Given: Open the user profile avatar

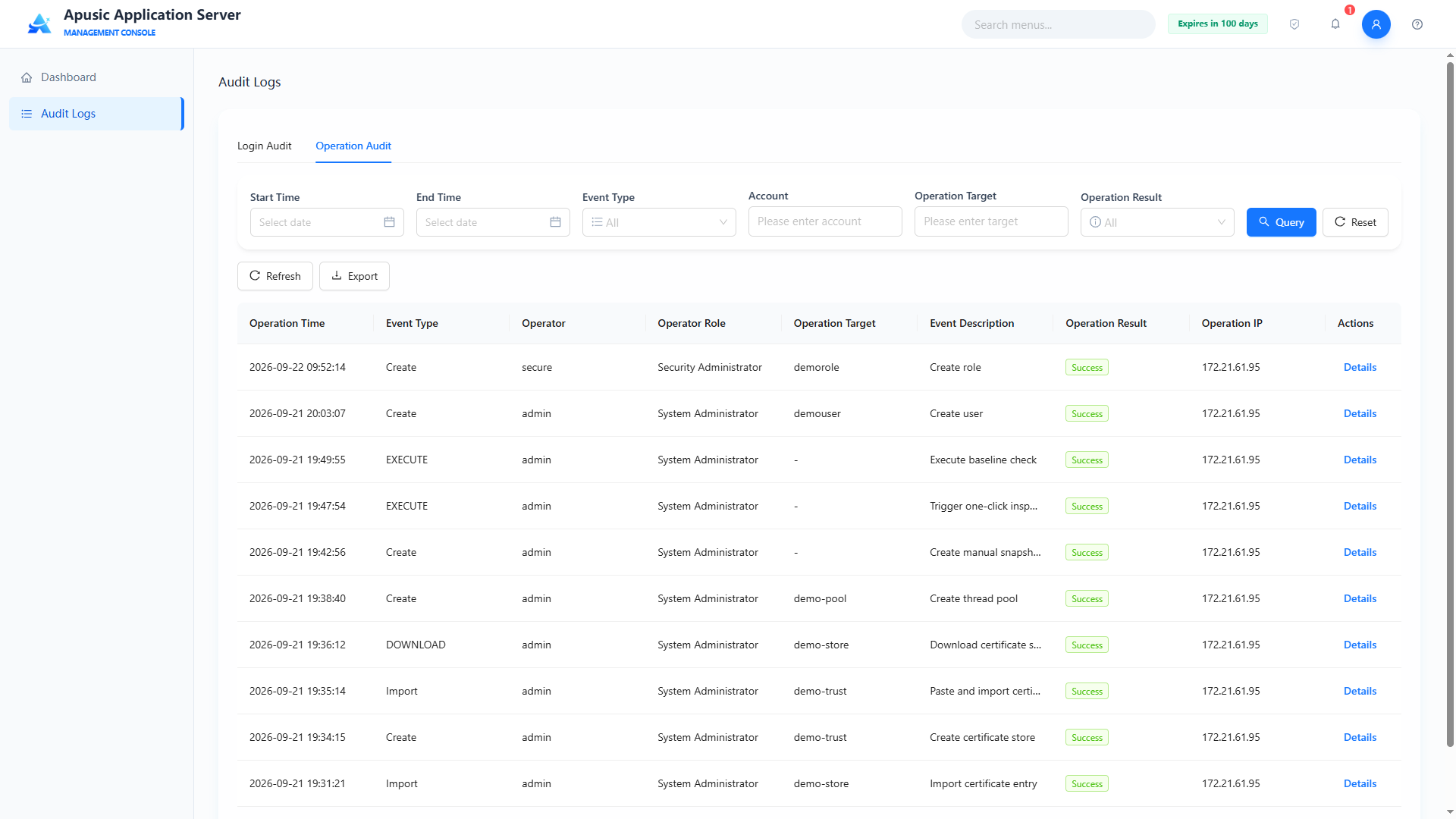Looking at the screenshot, I should (x=1376, y=24).
